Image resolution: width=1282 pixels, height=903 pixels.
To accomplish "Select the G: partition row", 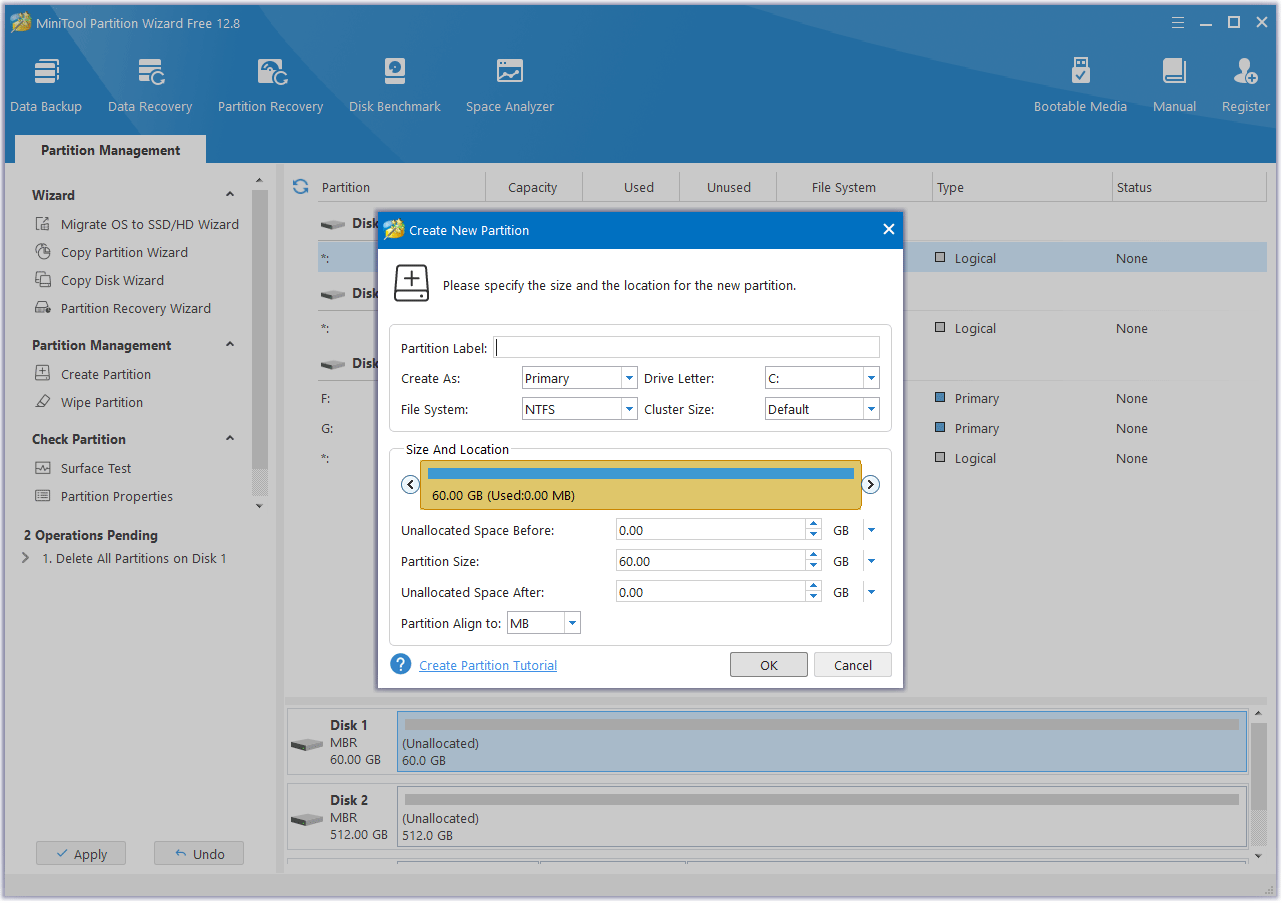I will point(792,429).
